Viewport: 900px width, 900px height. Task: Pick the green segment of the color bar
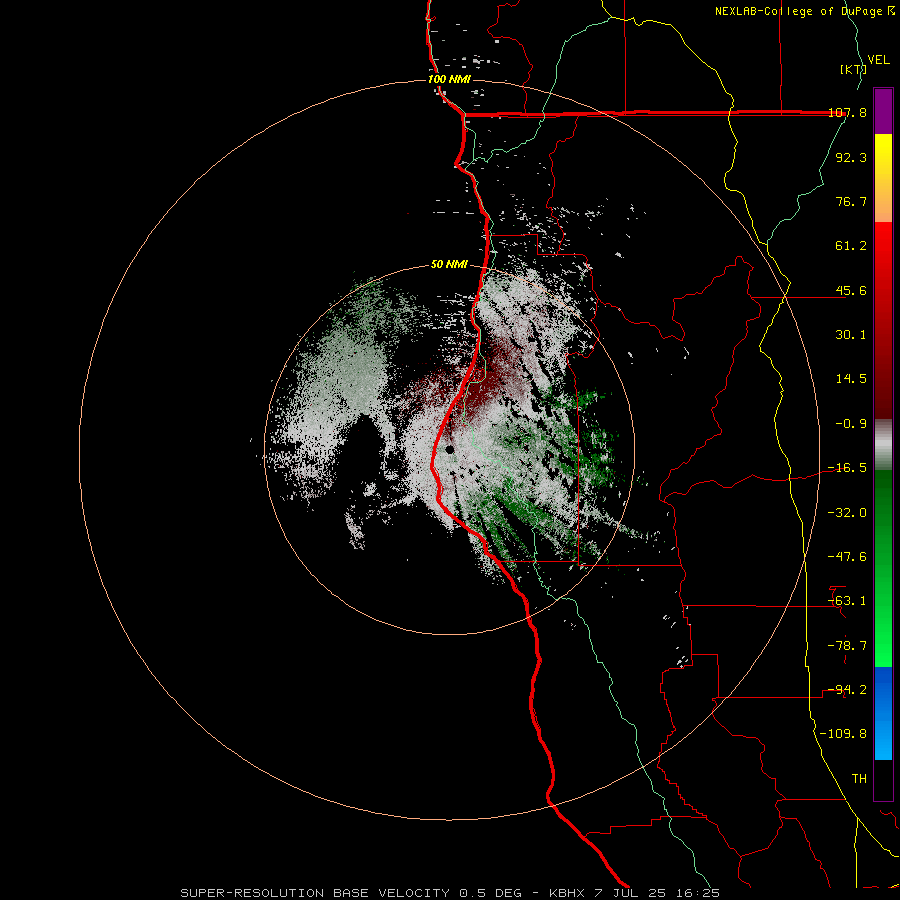click(x=883, y=568)
